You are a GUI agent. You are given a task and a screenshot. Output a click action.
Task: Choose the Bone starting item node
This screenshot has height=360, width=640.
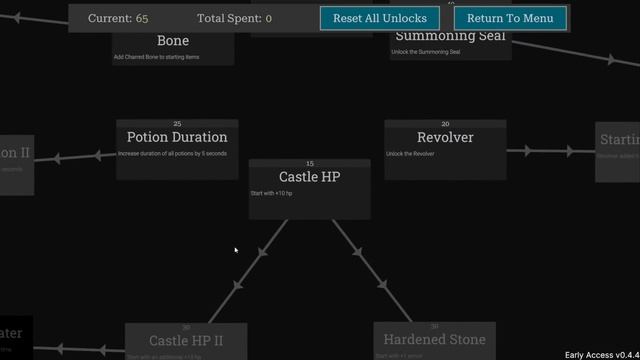click(x=173, y=48)
